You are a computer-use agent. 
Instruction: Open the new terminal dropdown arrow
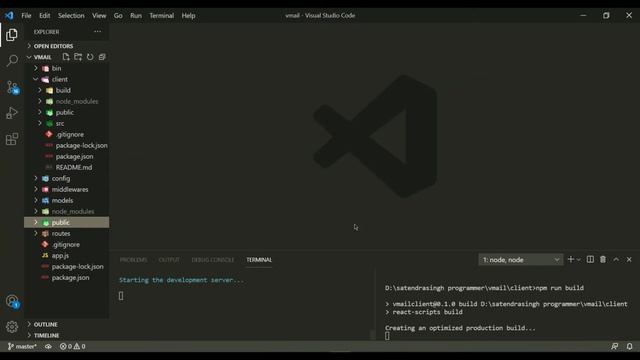click(579, 260)
